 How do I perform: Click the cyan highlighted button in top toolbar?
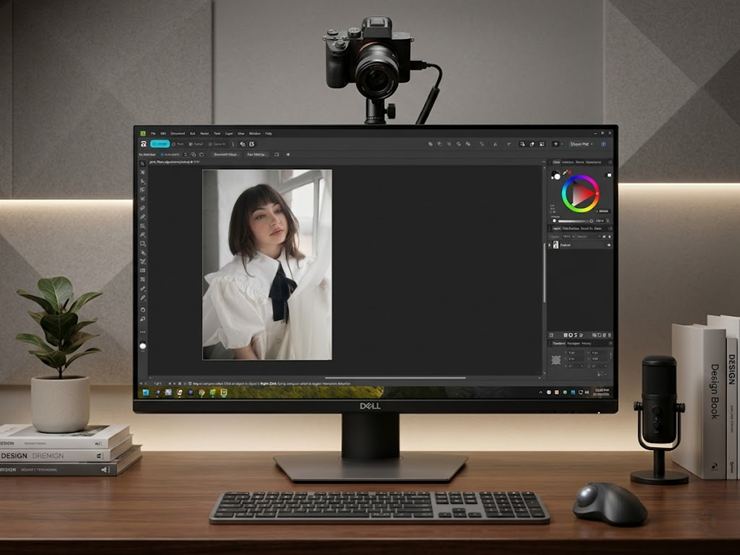click(160, 144)
